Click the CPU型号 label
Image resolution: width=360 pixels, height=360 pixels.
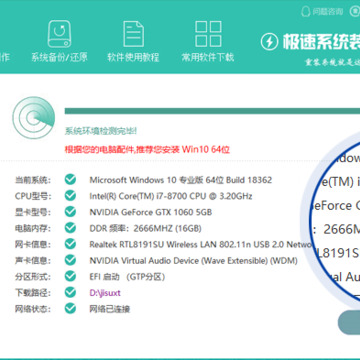coord(33,196)
